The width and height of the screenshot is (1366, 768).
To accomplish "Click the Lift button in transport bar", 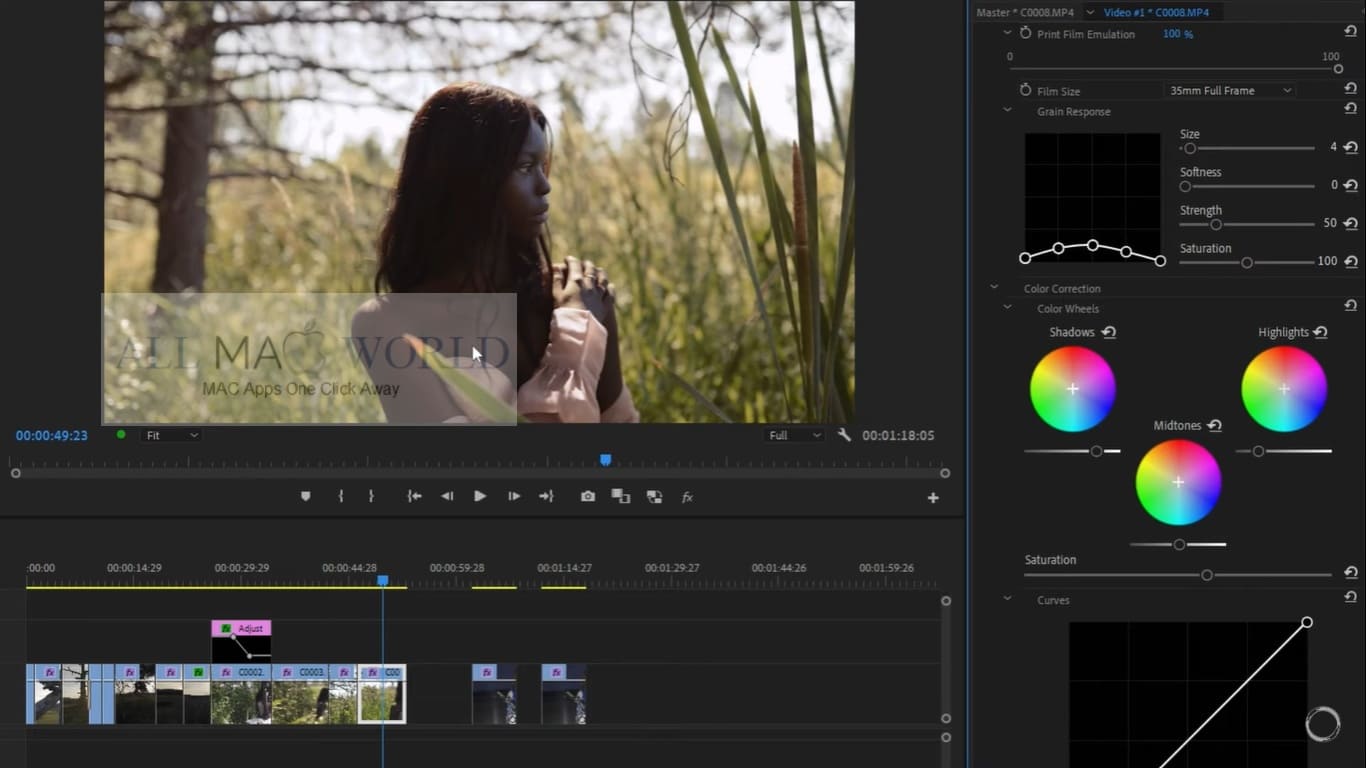I will point(620,496).
